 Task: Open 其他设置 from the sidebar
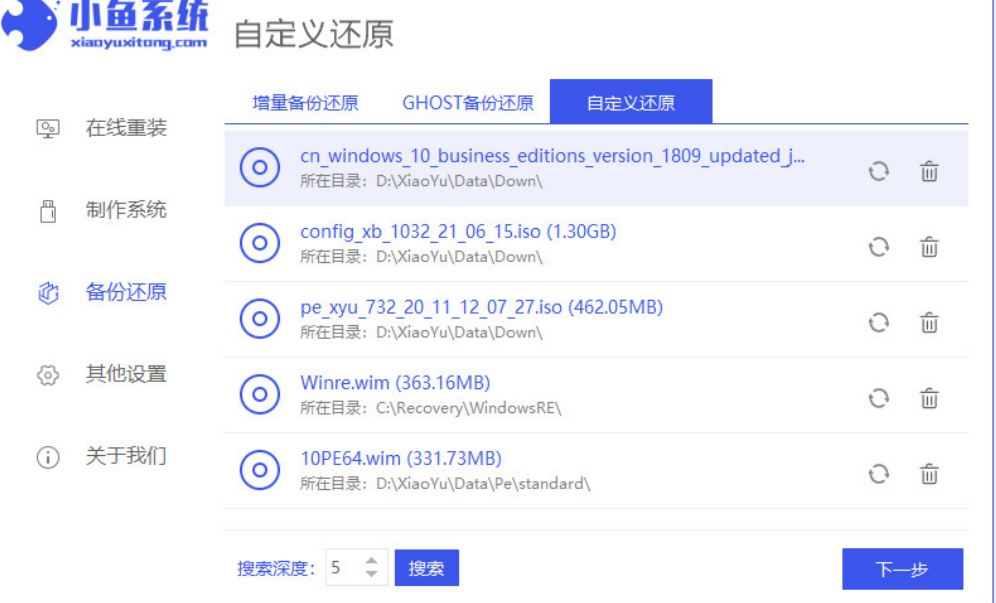point(125,374)
